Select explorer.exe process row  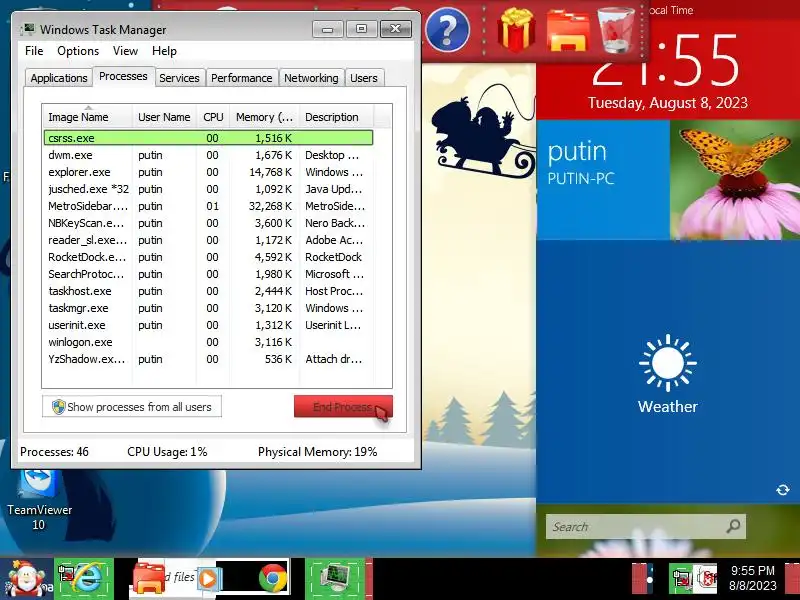208,172
